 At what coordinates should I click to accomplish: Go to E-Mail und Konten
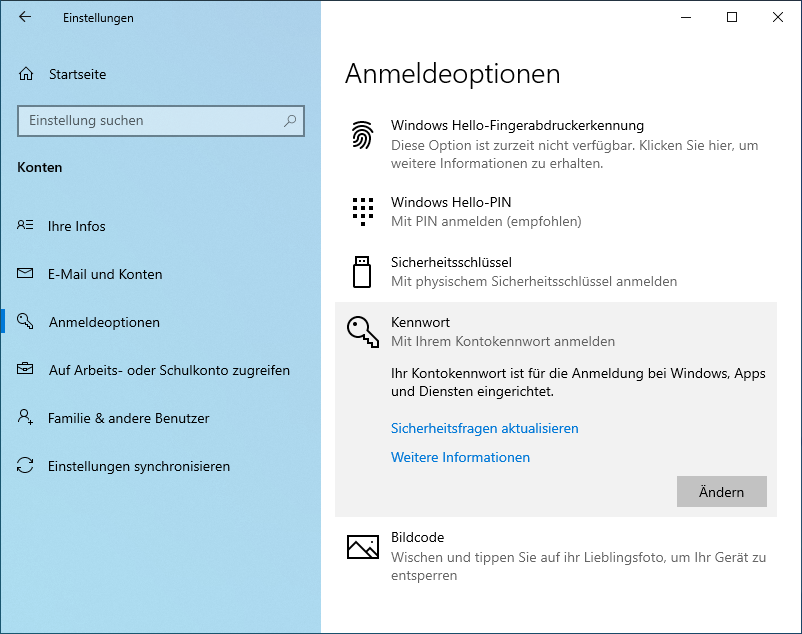click(105, 274)
